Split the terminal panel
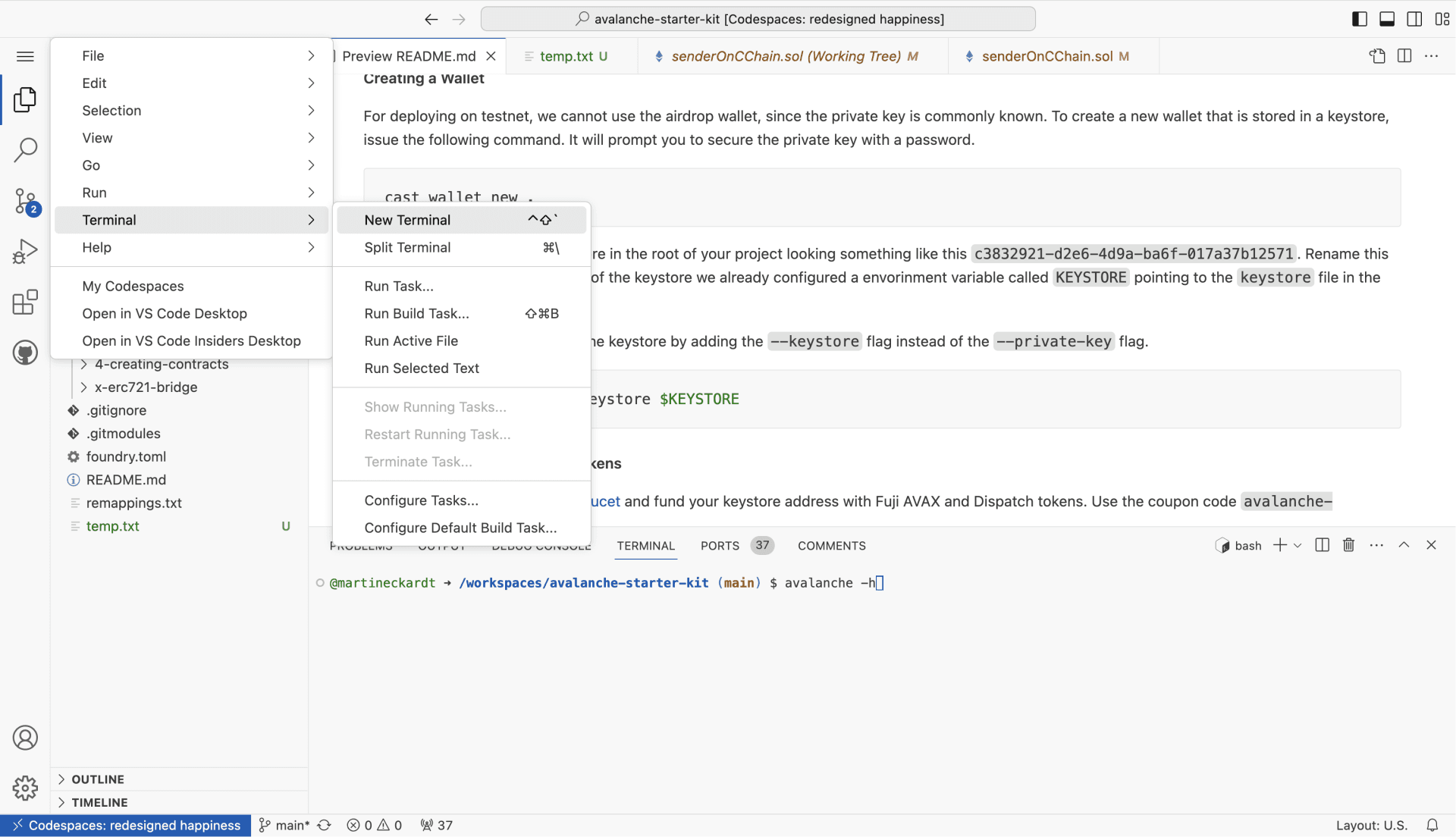This screenshot has height=837, width=1456. [1322, 545]
